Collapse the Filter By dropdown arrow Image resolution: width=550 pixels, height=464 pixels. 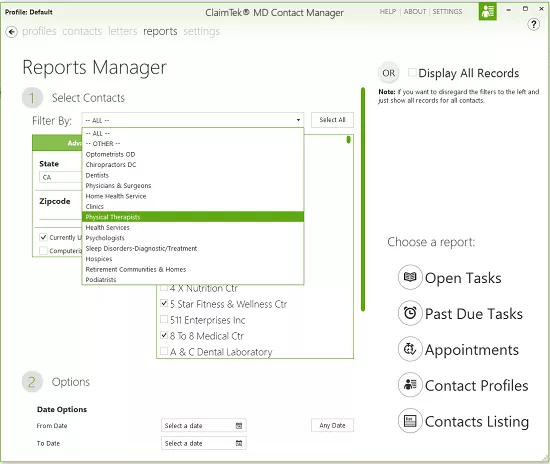pyautogui.click(x=298, y=120)
